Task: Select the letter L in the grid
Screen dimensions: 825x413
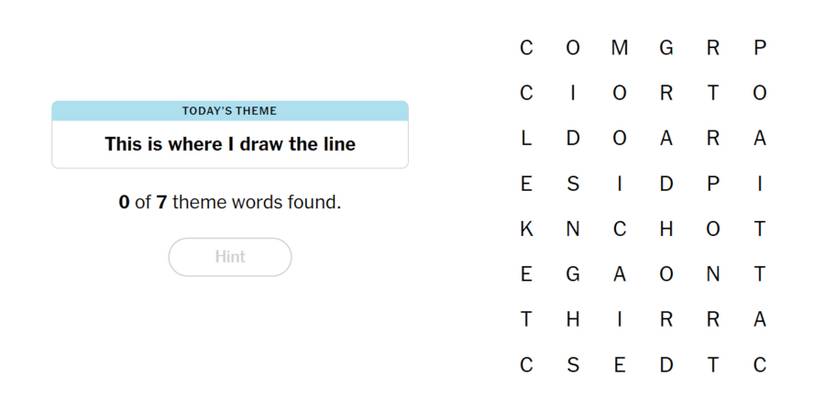Action: pos(526,139)
